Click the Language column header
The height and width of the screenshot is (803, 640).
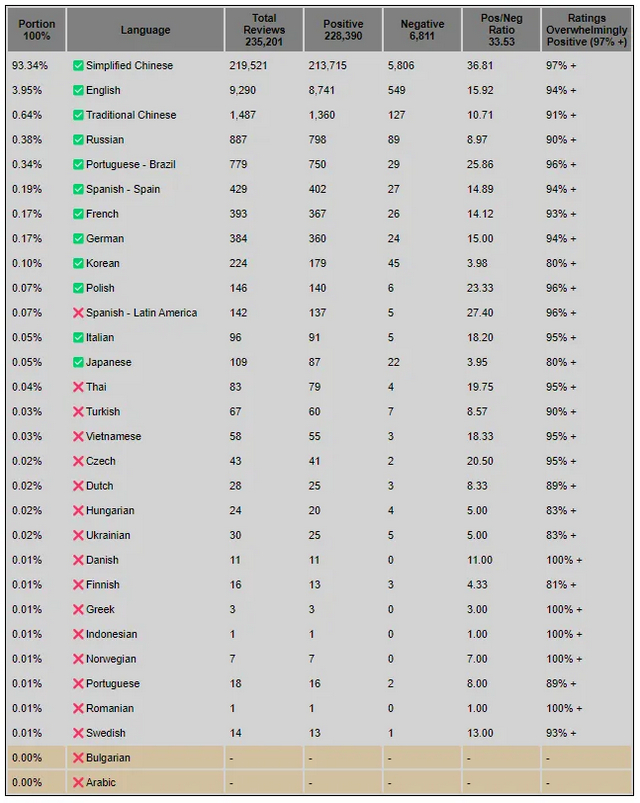[x=145, y=30]
